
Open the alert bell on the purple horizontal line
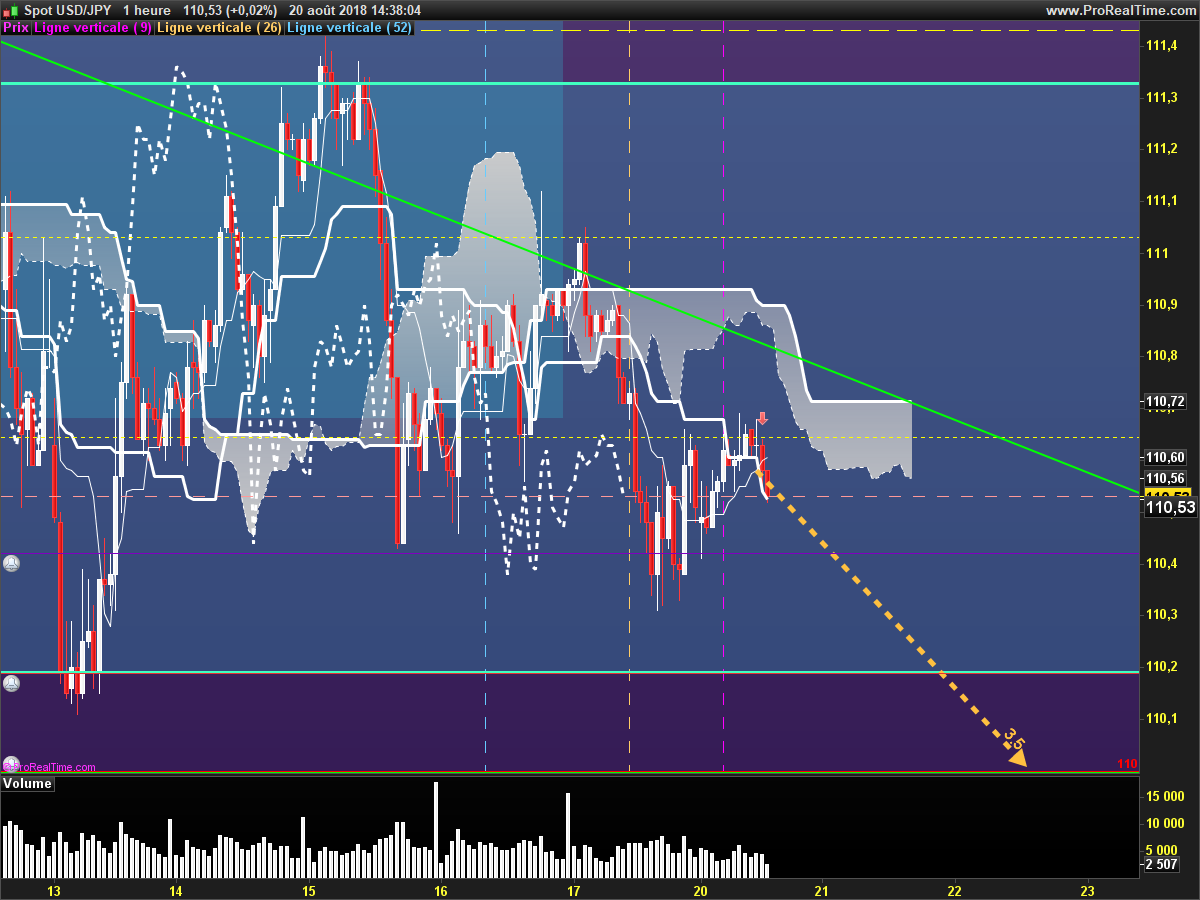coord(11,563)
